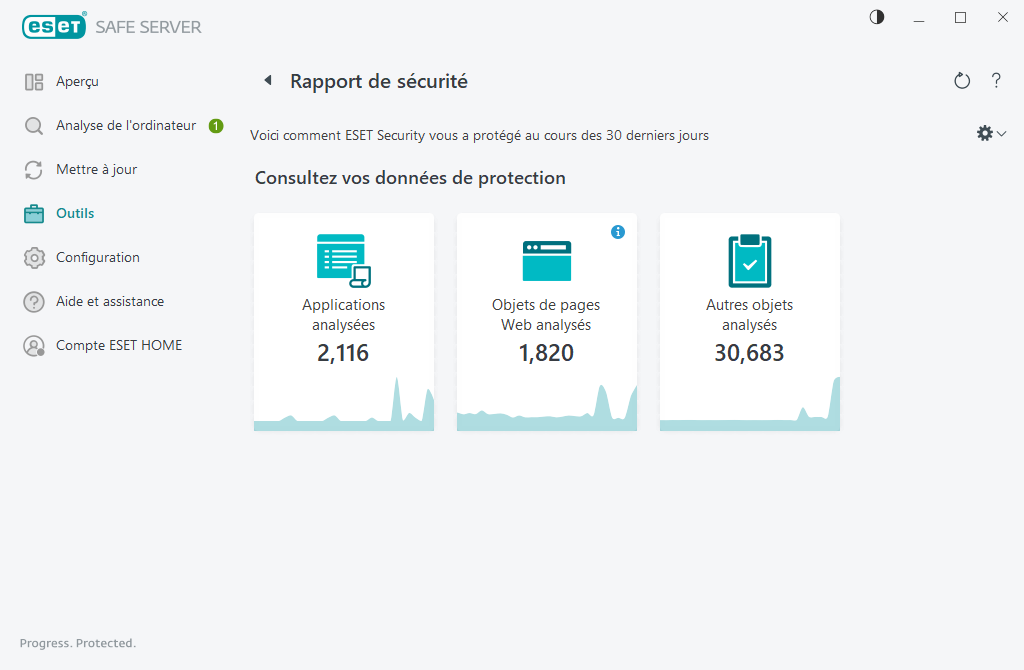
Task: Open the Outils toolbox icon
Action: coord(33,213)
